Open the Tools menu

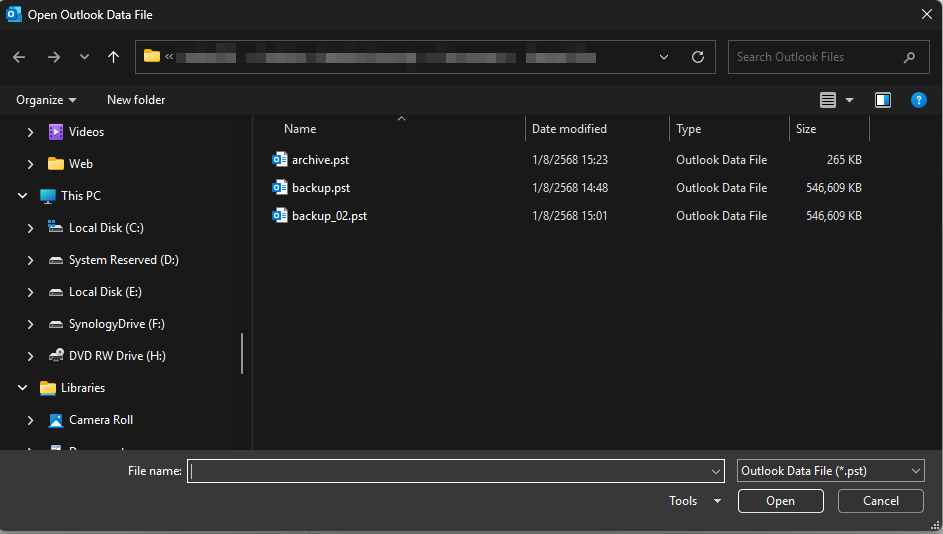coord(695,501)
